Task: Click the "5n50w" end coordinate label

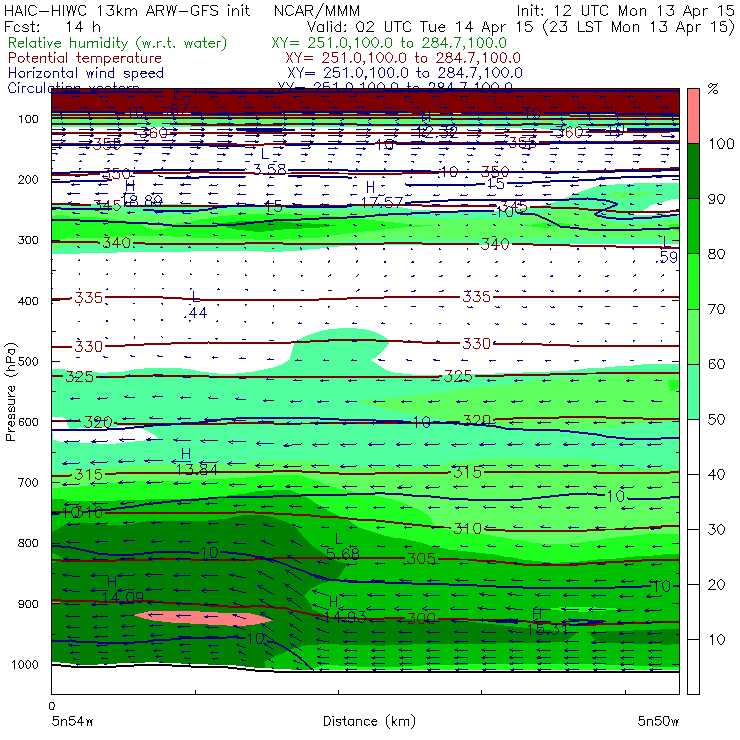Action: click(658, 721)
